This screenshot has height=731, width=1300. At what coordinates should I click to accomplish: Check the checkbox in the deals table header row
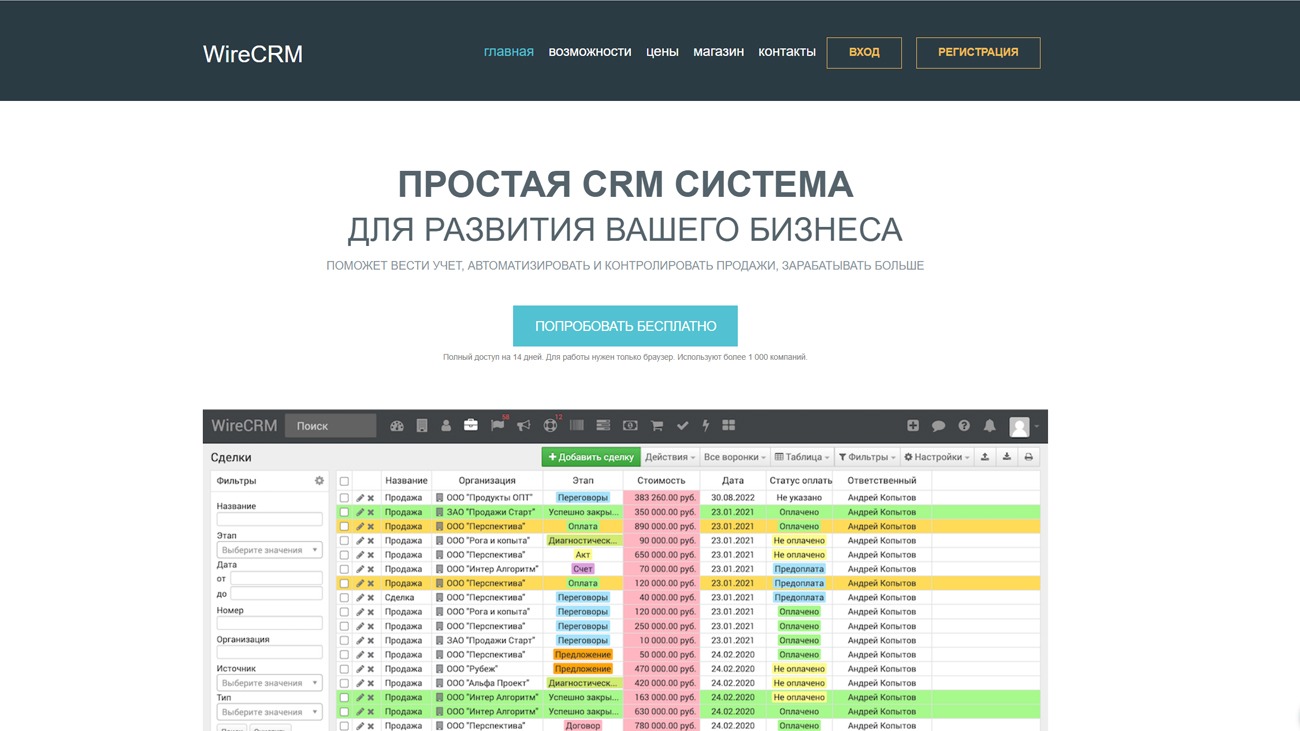(344, 480)
